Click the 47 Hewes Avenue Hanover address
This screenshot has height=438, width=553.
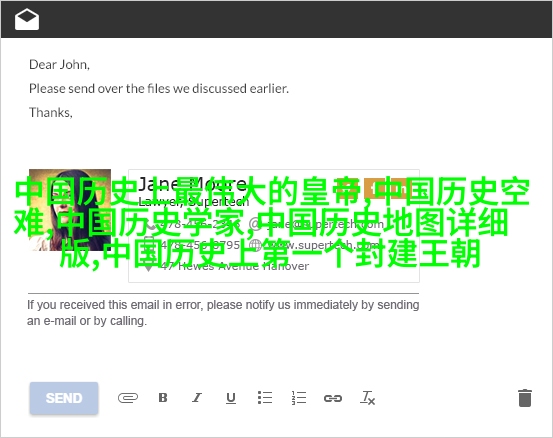coord(235,266)
